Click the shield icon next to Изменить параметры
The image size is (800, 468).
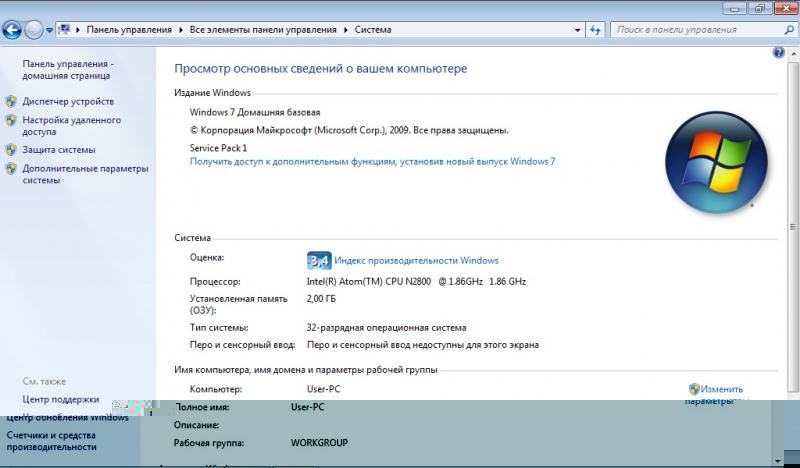point(694,388)
